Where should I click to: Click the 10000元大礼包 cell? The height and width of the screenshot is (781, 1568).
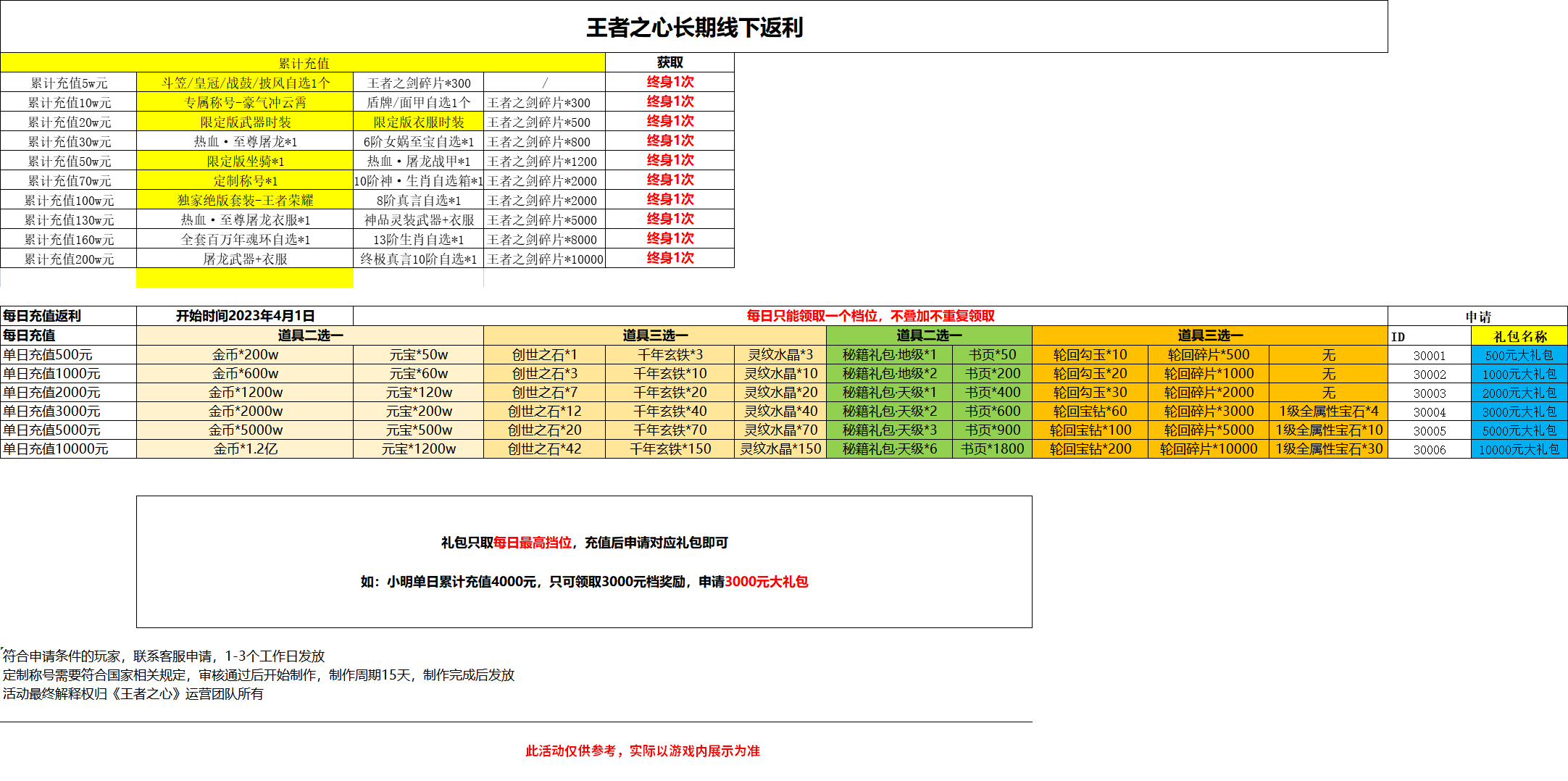tap(1519, 449)
